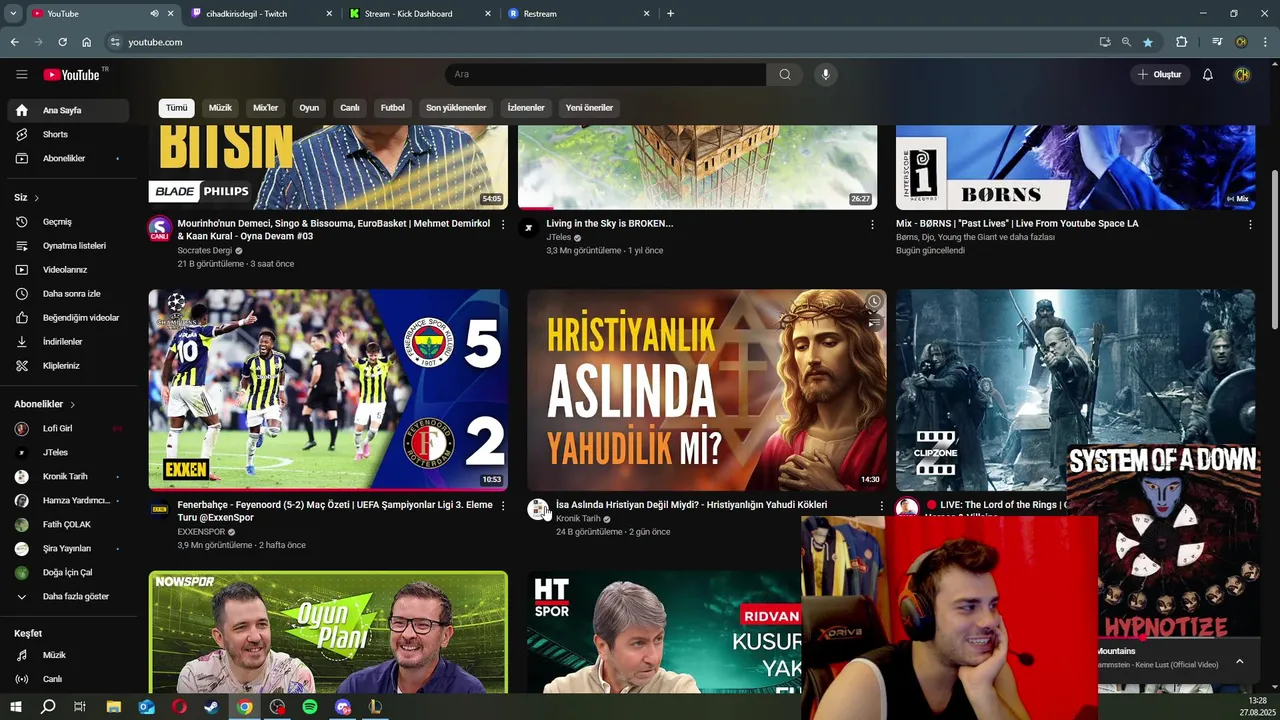Image resolution: width=1280 pixels, height=720 pixels.
Task: Expand the mini player chevron near Mountains
Action: (x=1240, y=661)
